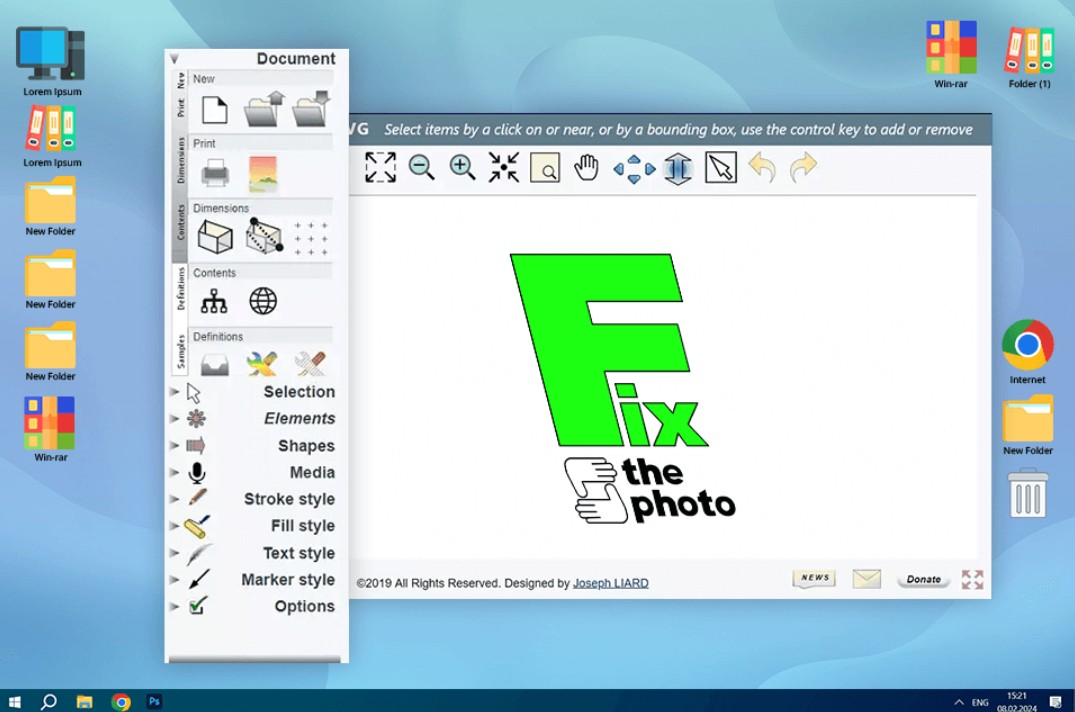The width and height of the screenshot is (1075, 712).
Task: Click the printer icon under Print
Action: click(215, 174)
